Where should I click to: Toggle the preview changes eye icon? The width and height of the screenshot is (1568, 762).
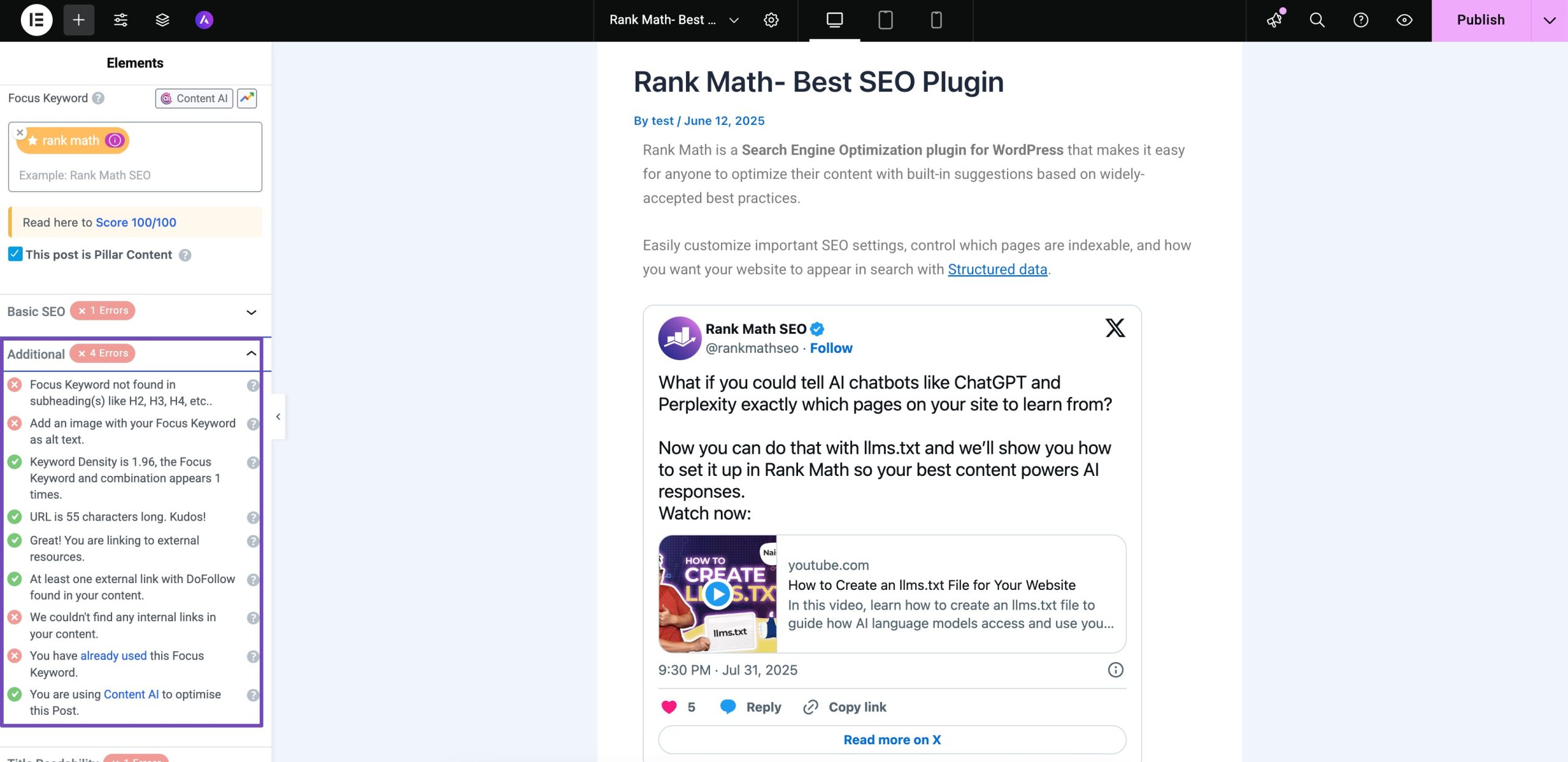click(x=1404, y=20)
